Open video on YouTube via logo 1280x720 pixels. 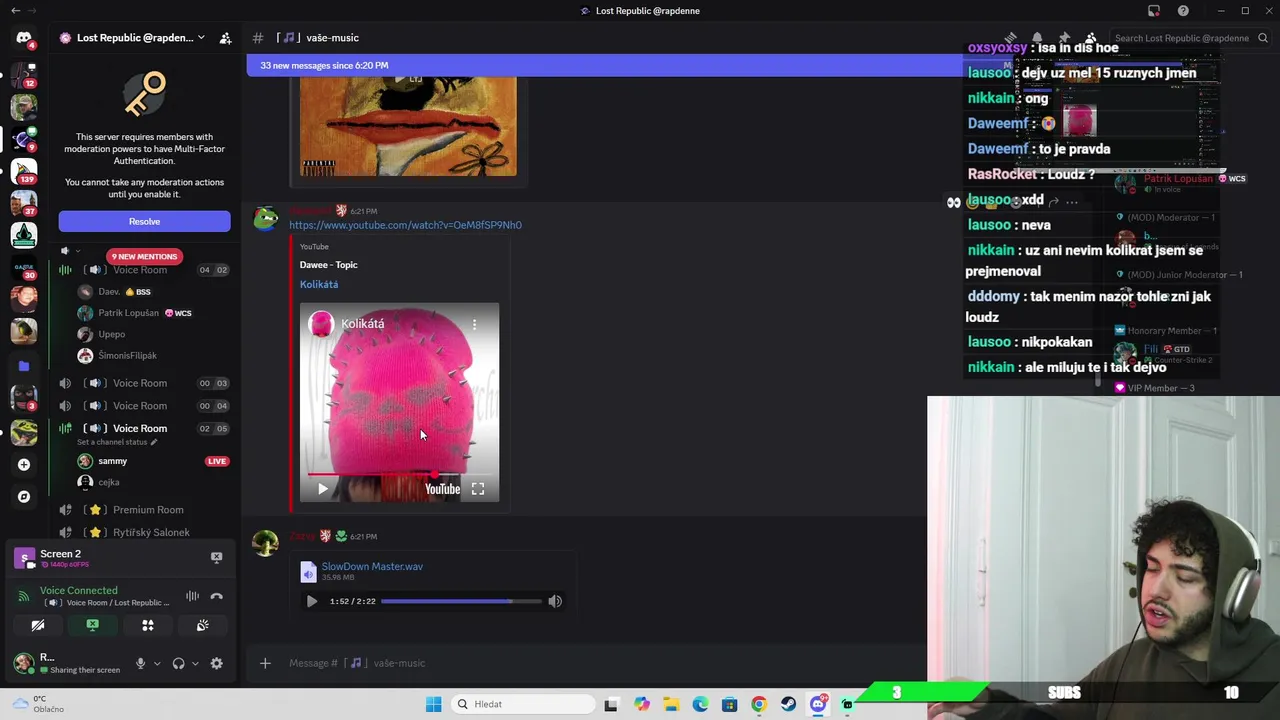[x=442, y=489]
